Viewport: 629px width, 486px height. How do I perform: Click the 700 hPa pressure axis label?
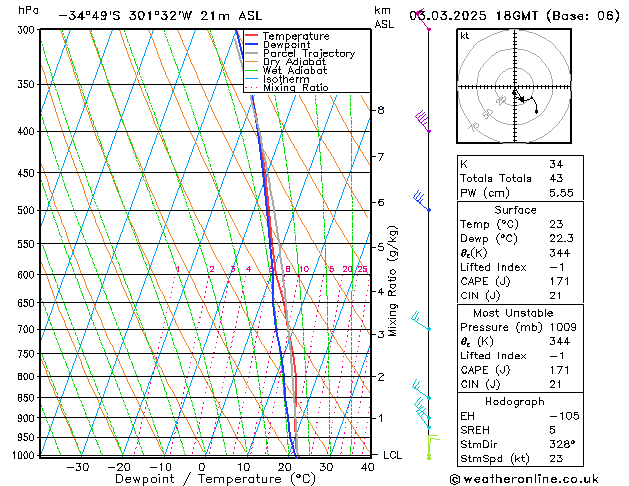point(28,330)
